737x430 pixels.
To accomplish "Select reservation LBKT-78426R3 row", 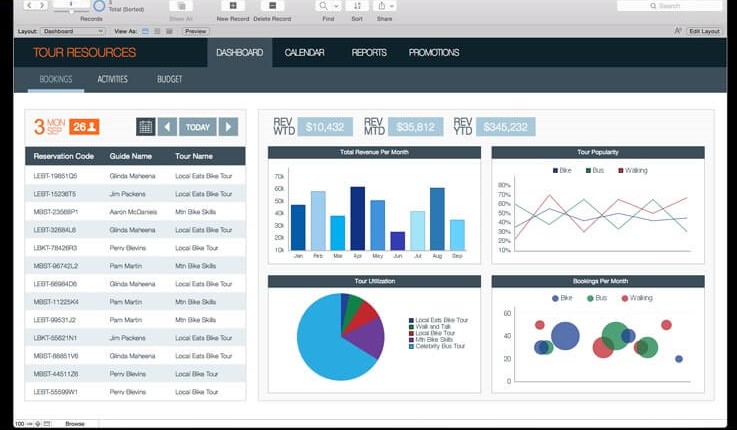I will click(135, 248).
